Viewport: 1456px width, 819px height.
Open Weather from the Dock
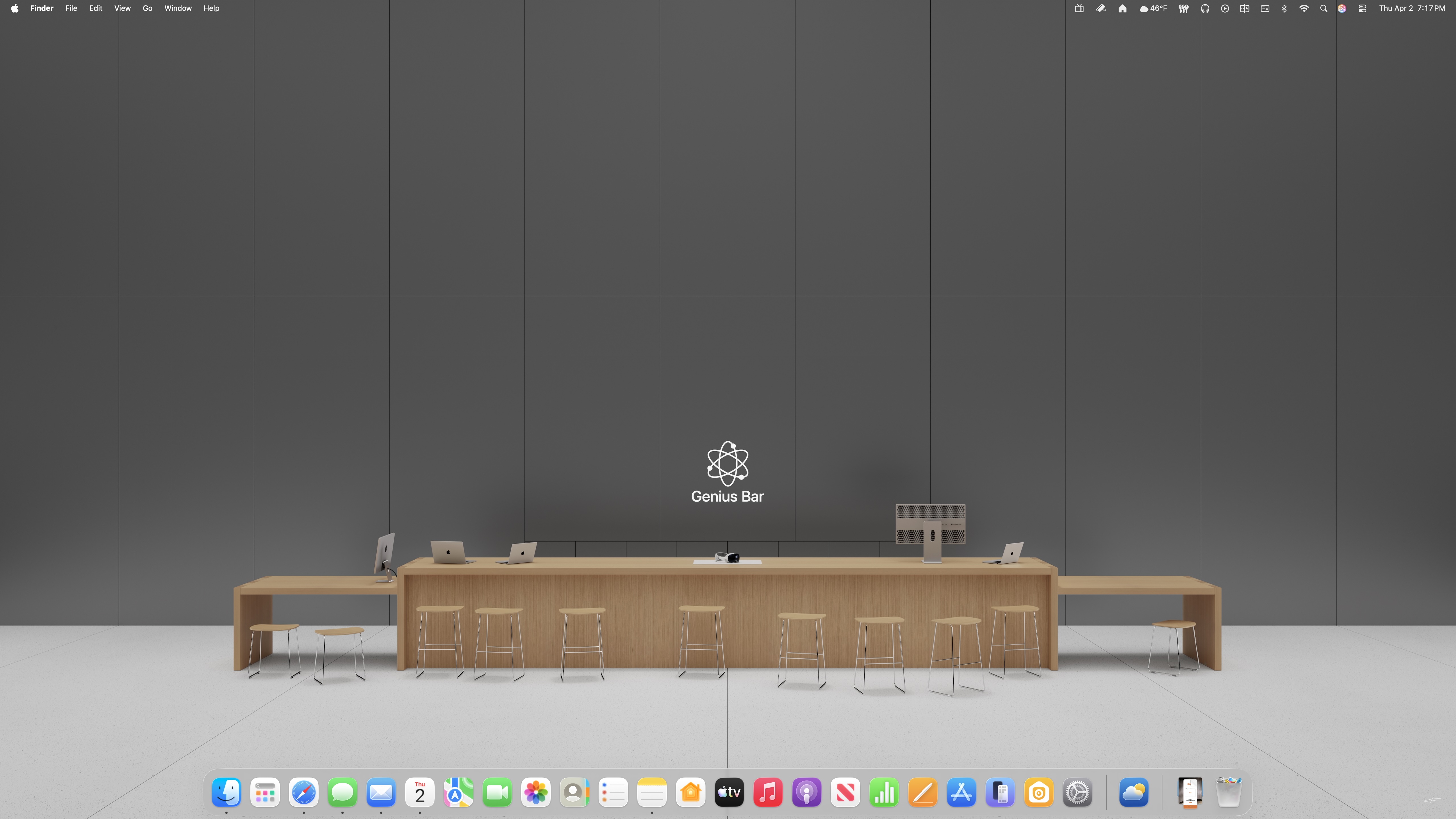tap(1134, 793)
